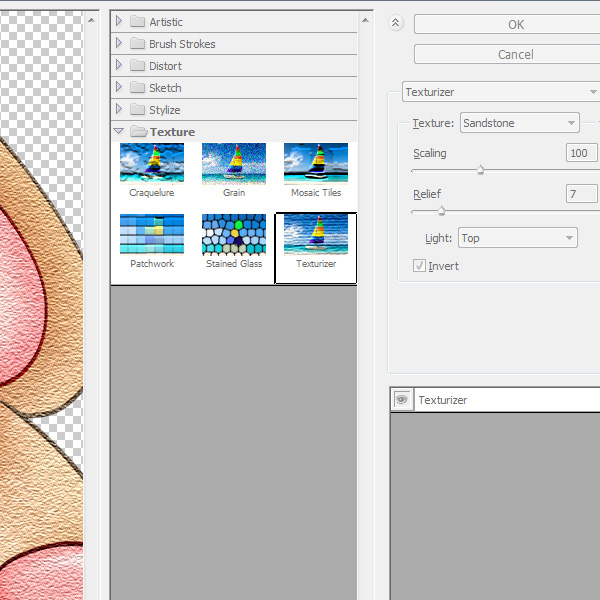This screenshot has width=600, height=600.
Task: Click the Brush Strokes folder icon
Action: coord(137,43)
